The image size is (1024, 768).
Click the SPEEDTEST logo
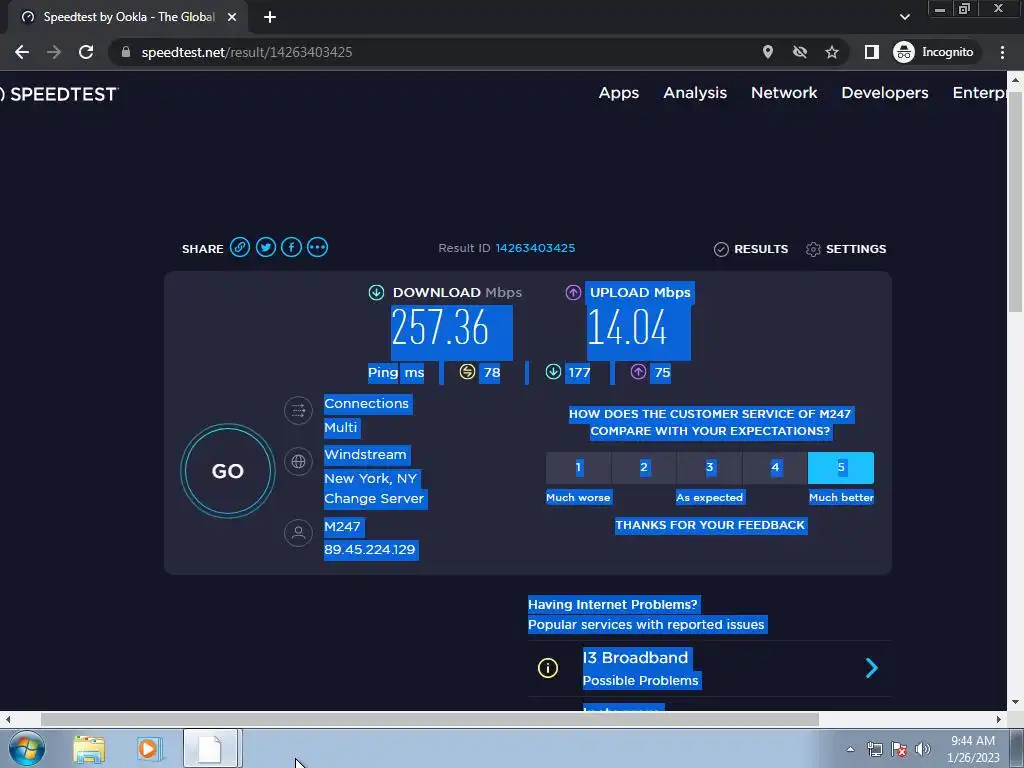click(59, 94)
